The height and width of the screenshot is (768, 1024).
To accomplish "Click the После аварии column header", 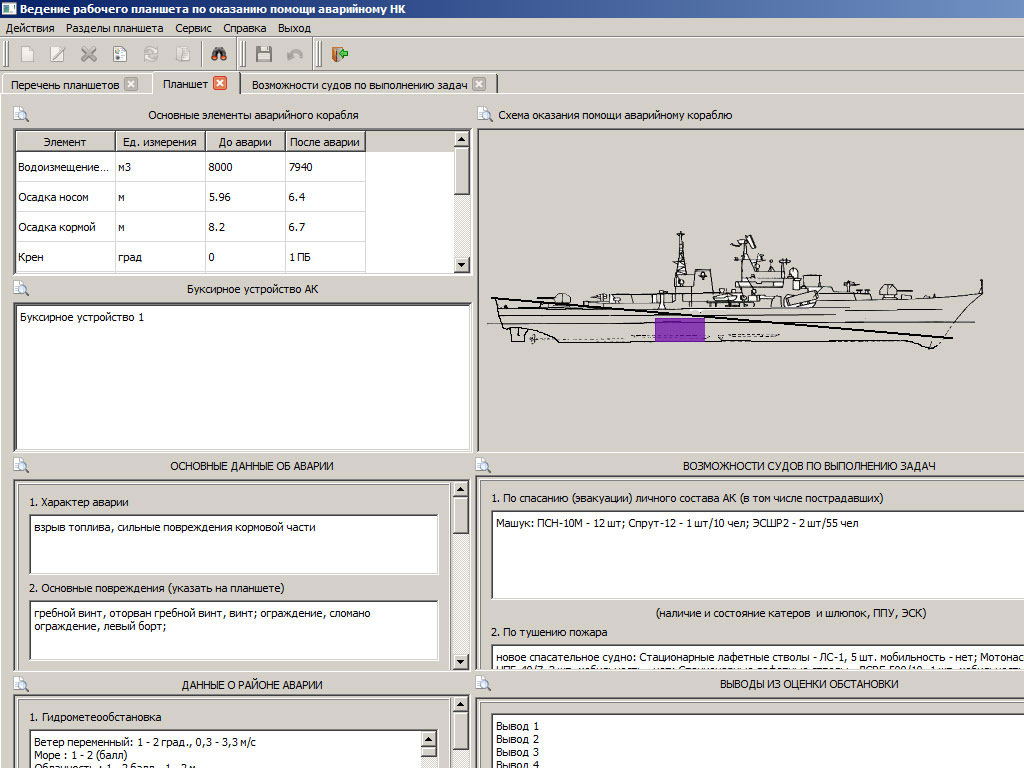I will pyautogui.click(x=325, y=142).
